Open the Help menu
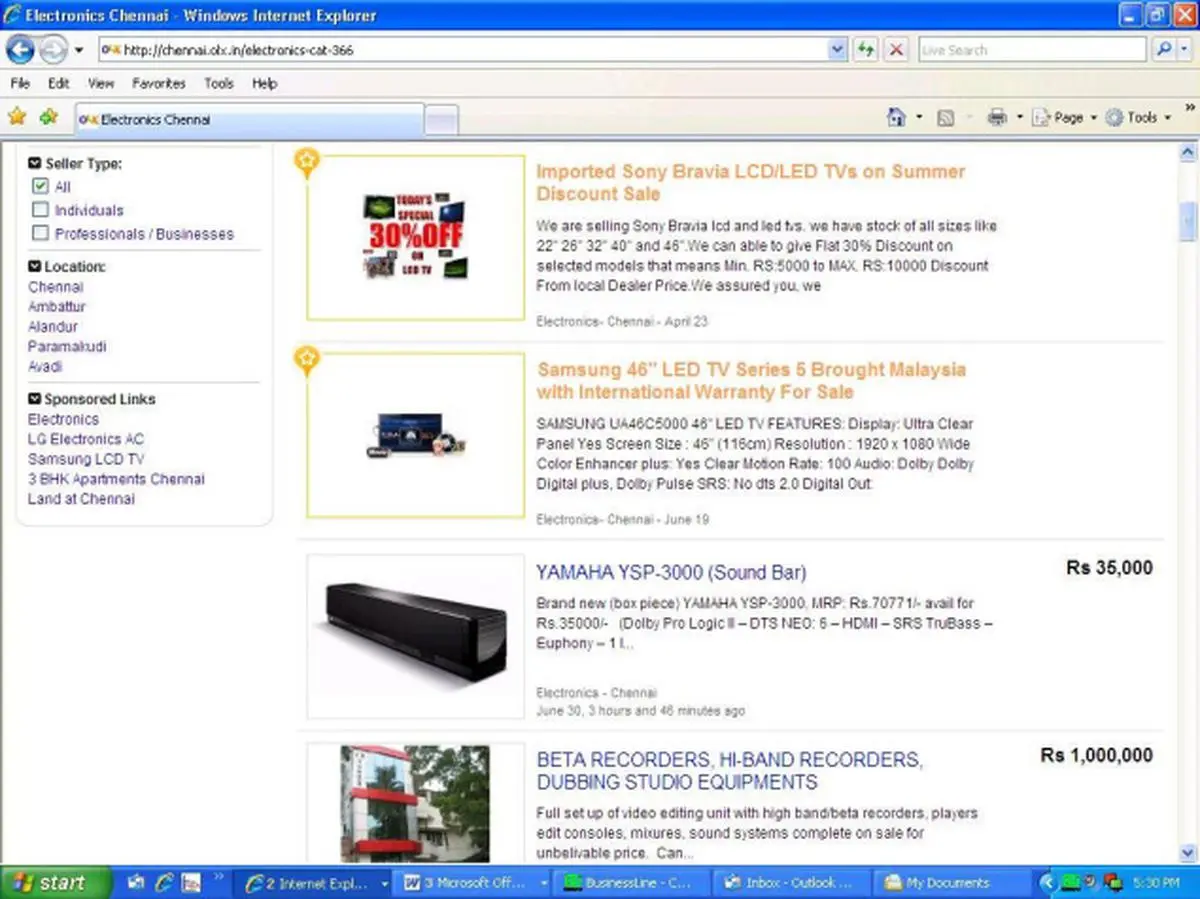This screenshot has width=1200, height=899. (x=264, y=84)
